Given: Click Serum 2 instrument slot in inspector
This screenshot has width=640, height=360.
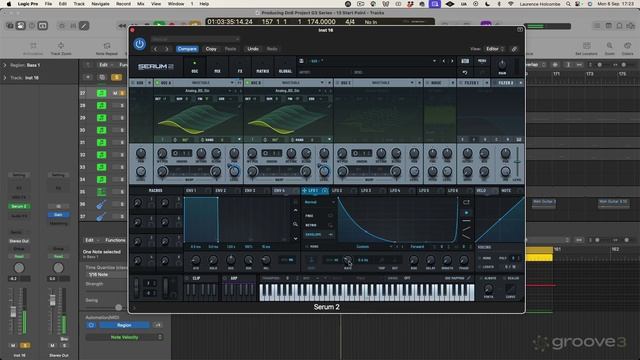Looking at the screenshot, I should coord(19,206).
